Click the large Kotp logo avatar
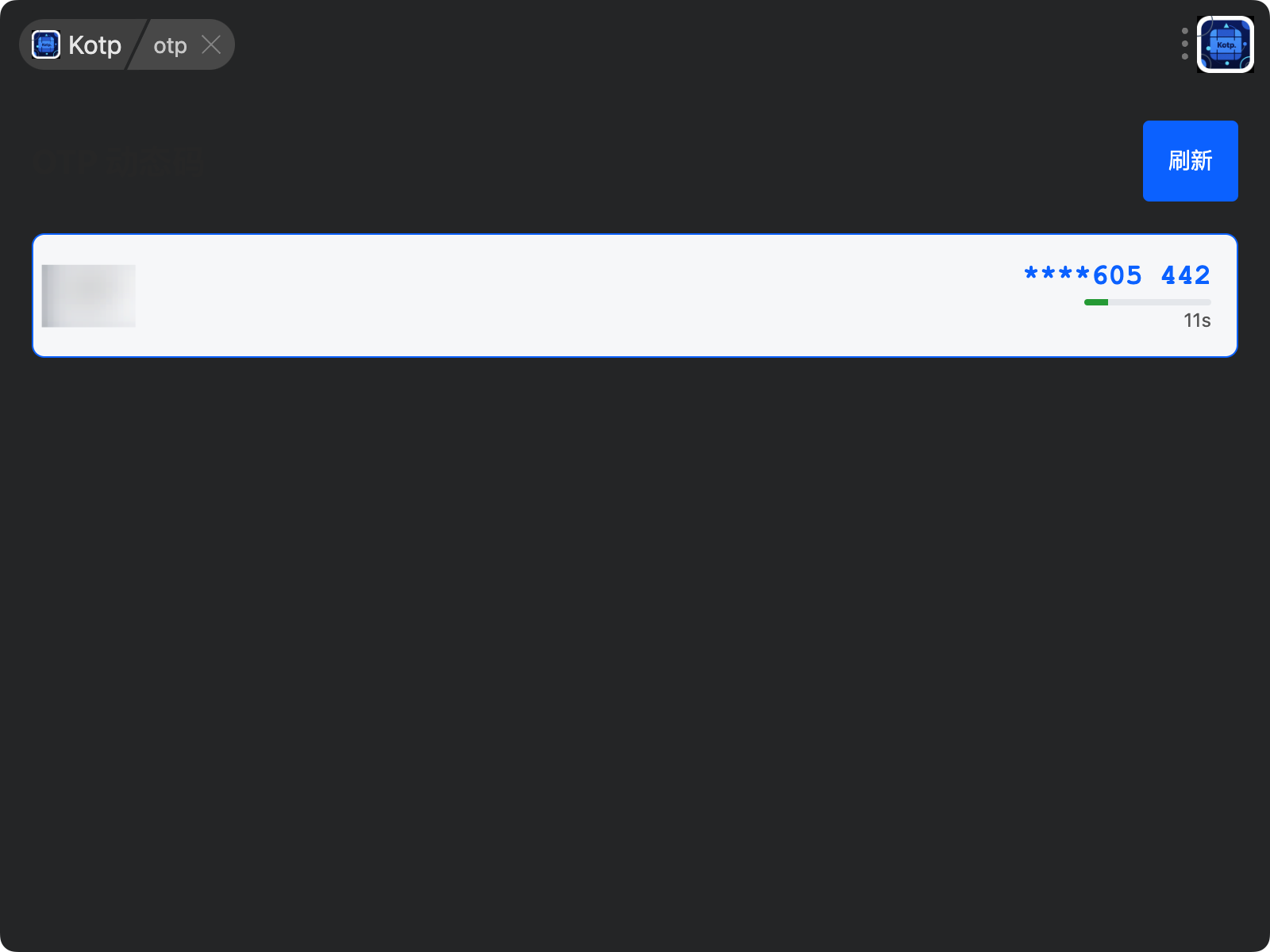The image size is (1270, 952). click(x=1226, y=44)
